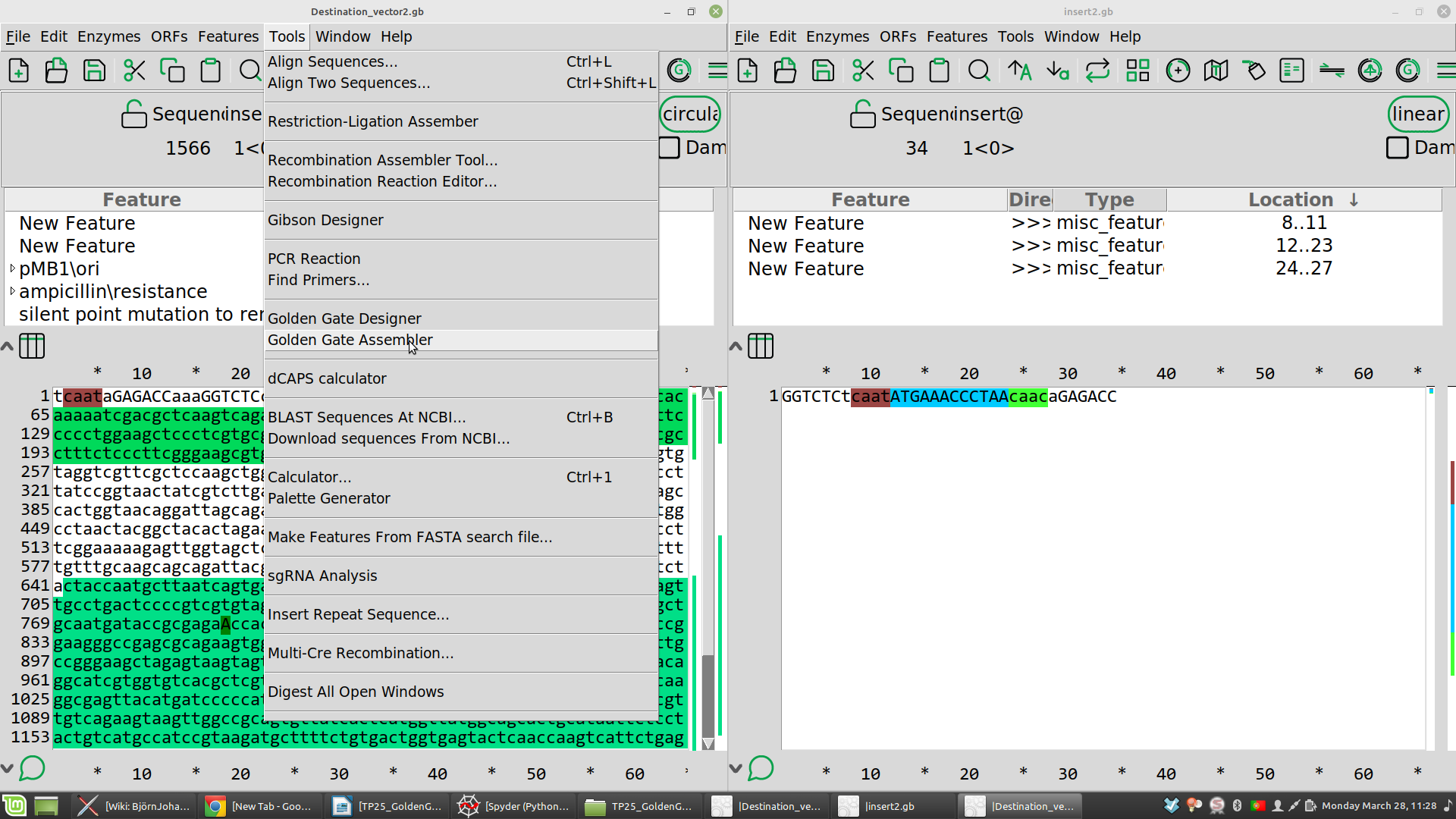Open plasmid map circle icon in insert2
This screenshot has height=819, width=1456.
point(1178,71)
